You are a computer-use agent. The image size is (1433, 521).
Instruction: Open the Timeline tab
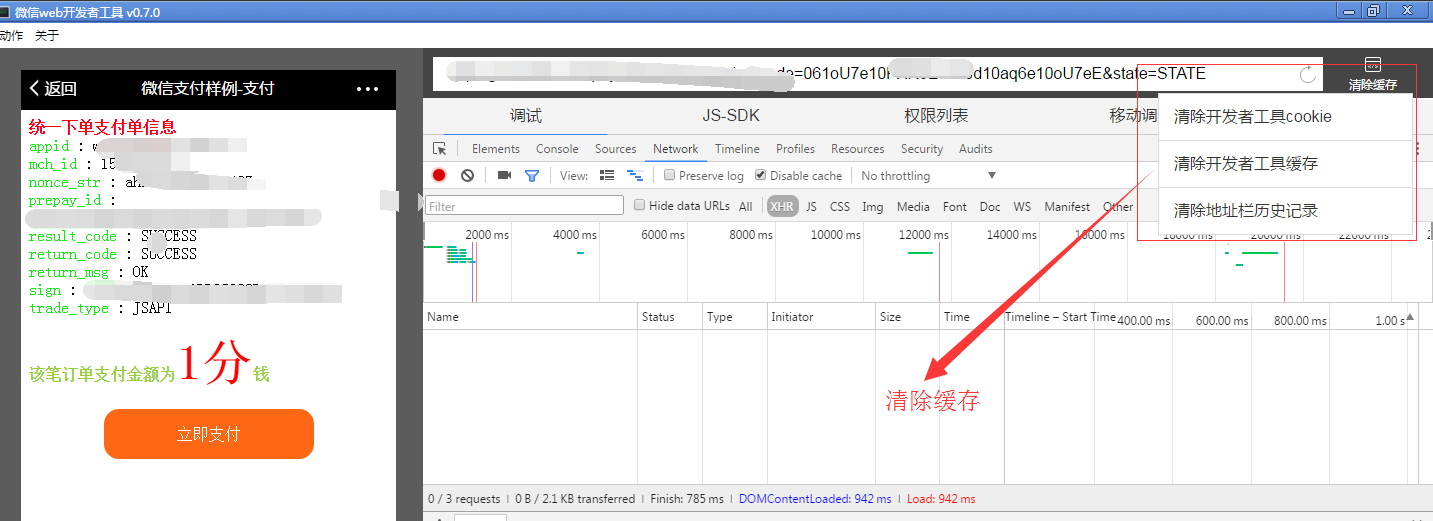click(737, 149)
